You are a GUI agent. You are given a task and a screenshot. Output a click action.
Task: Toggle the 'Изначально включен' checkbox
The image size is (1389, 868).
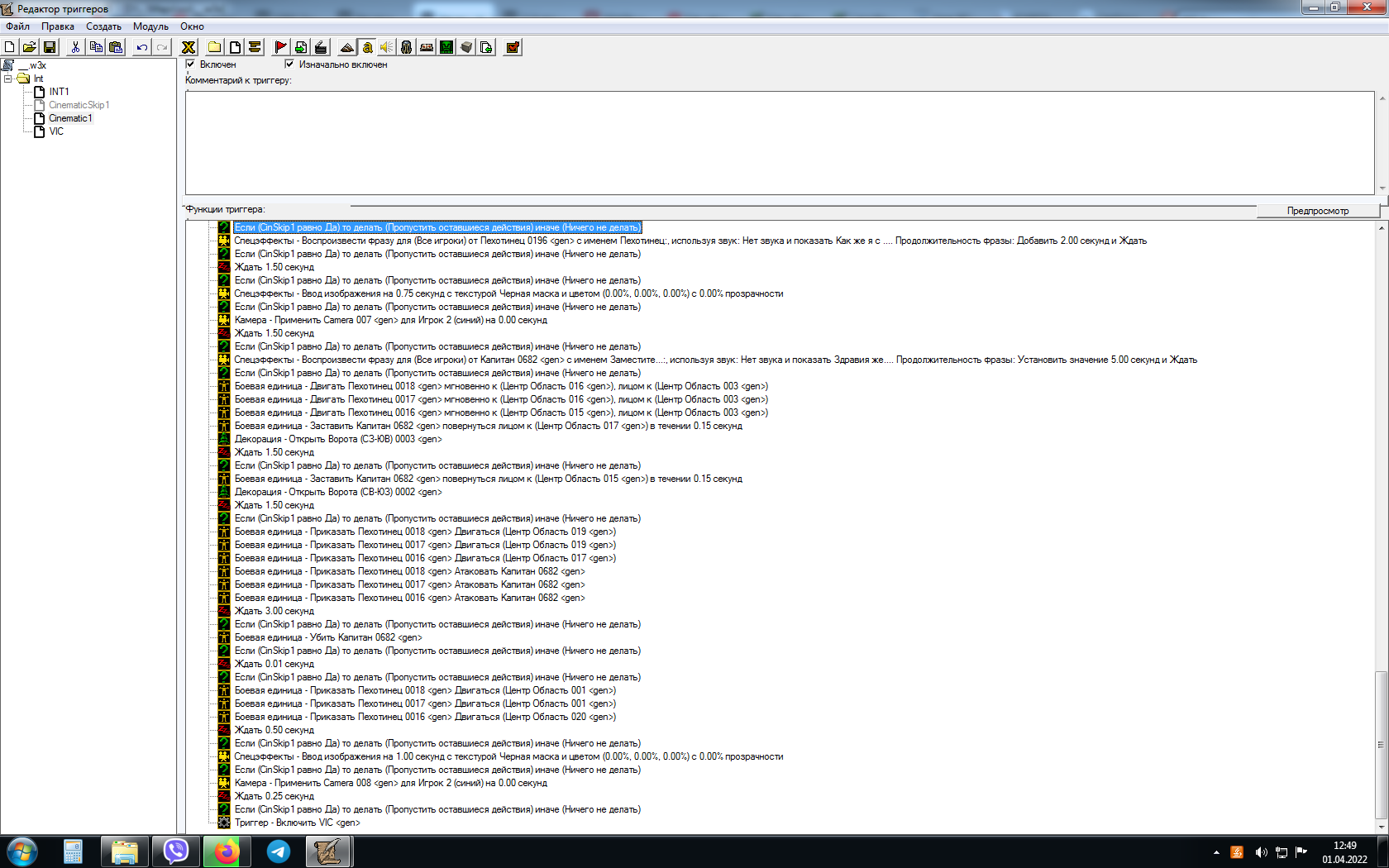click(x=289, y=64)
